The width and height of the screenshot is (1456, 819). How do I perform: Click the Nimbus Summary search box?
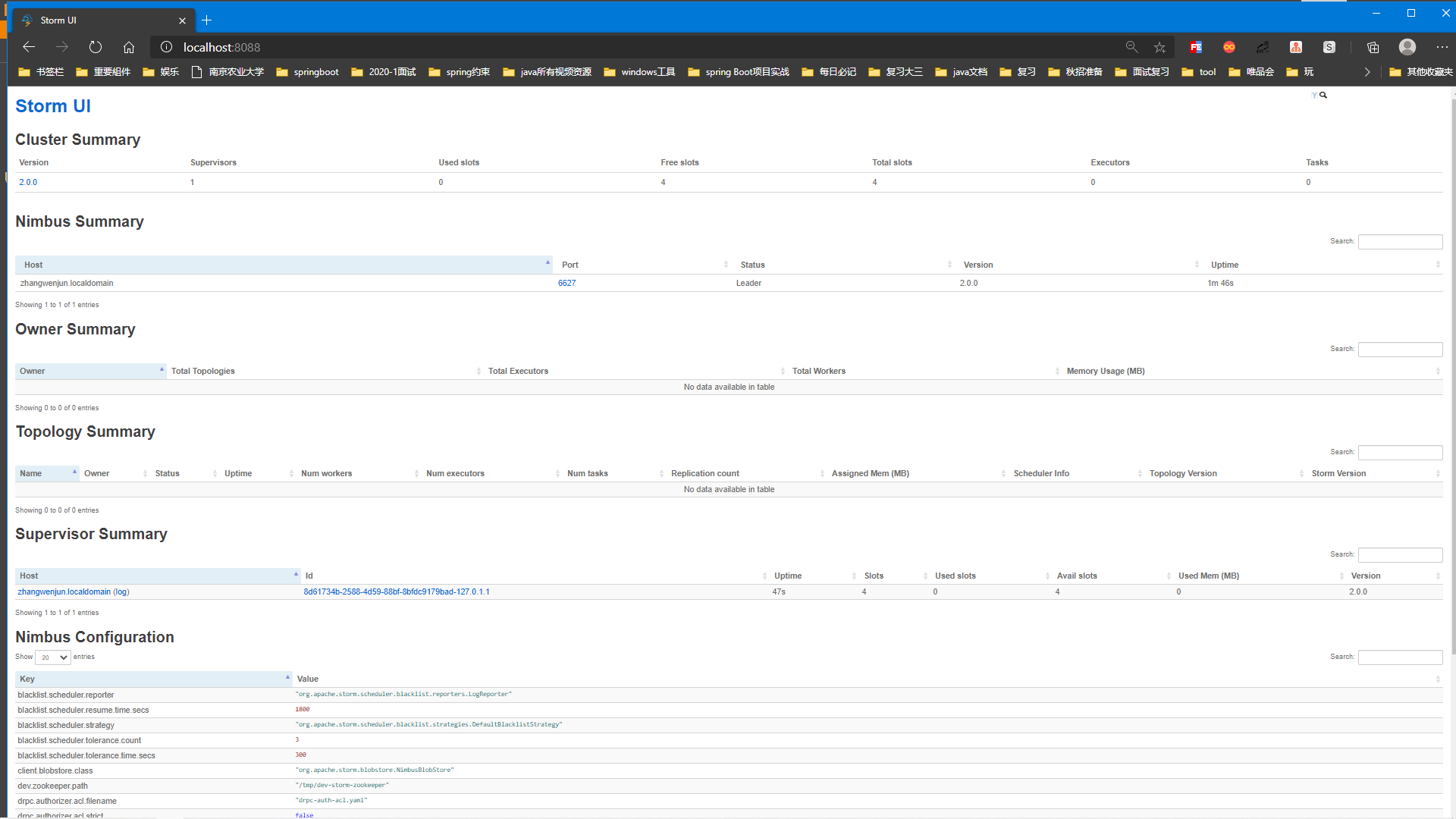coord(1400,242)
